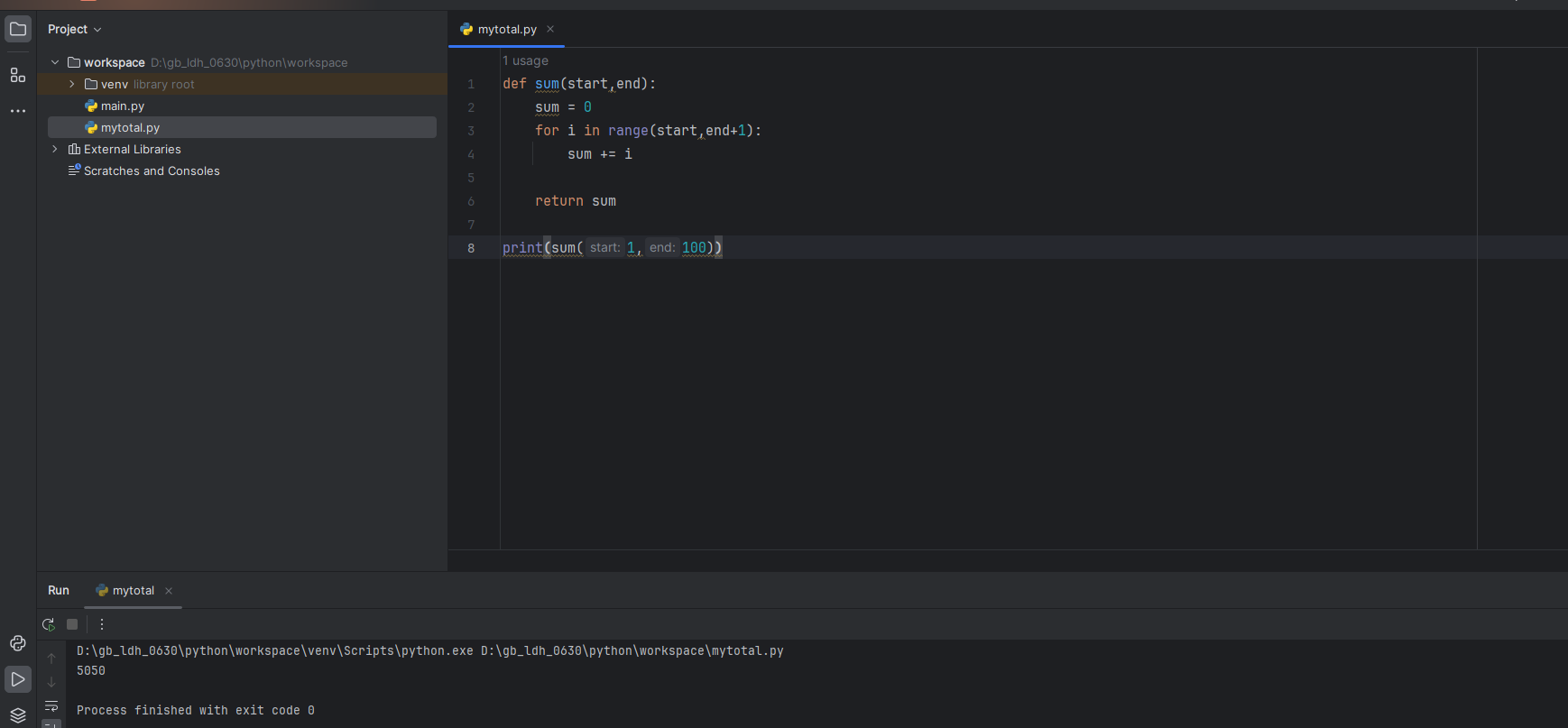Click the 'sum += i' code line

pyautogui.click(x=600, y=154)
